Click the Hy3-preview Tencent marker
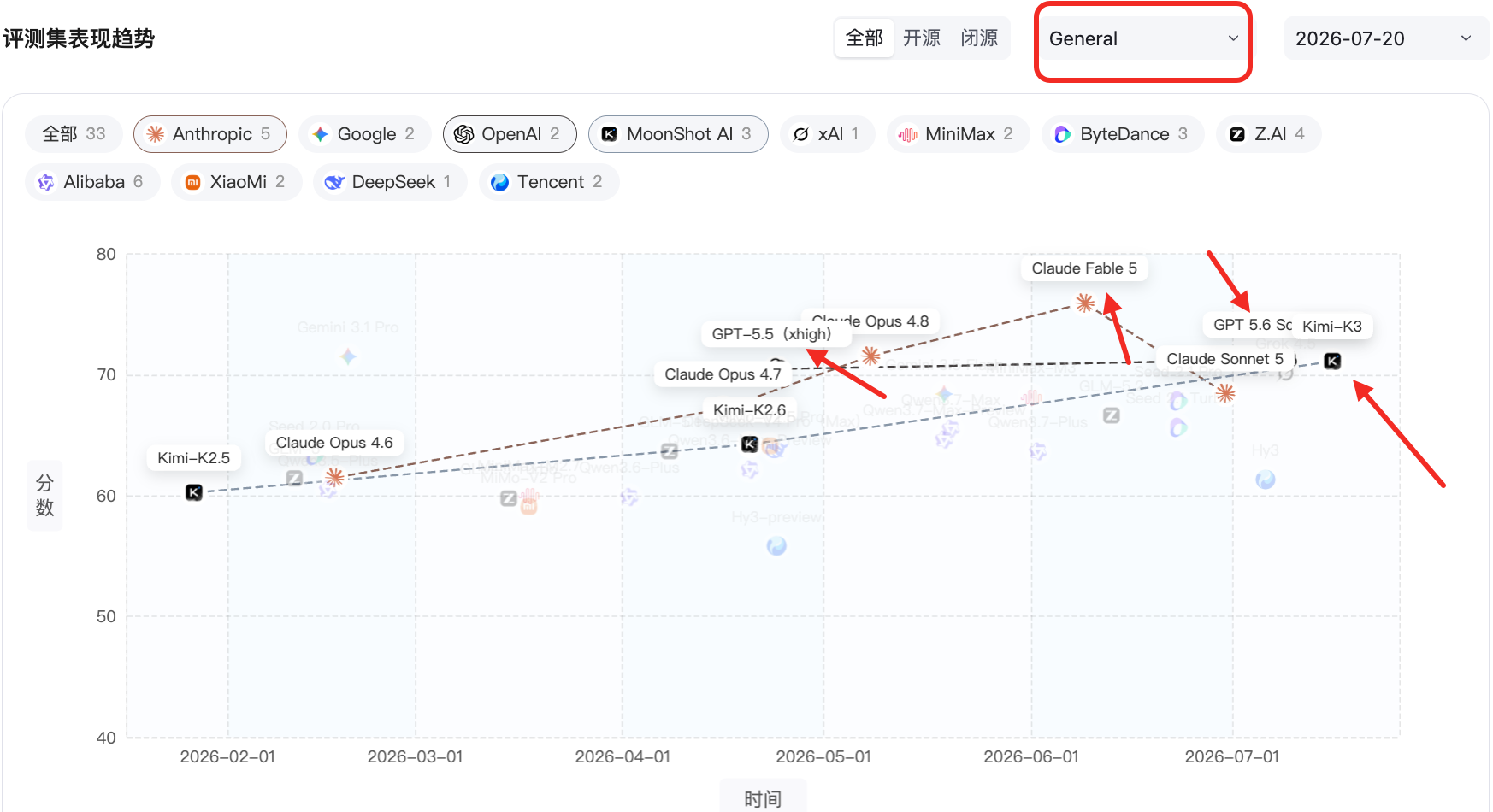This screenshot has height=812, width=1493. (x=776, y=546)
